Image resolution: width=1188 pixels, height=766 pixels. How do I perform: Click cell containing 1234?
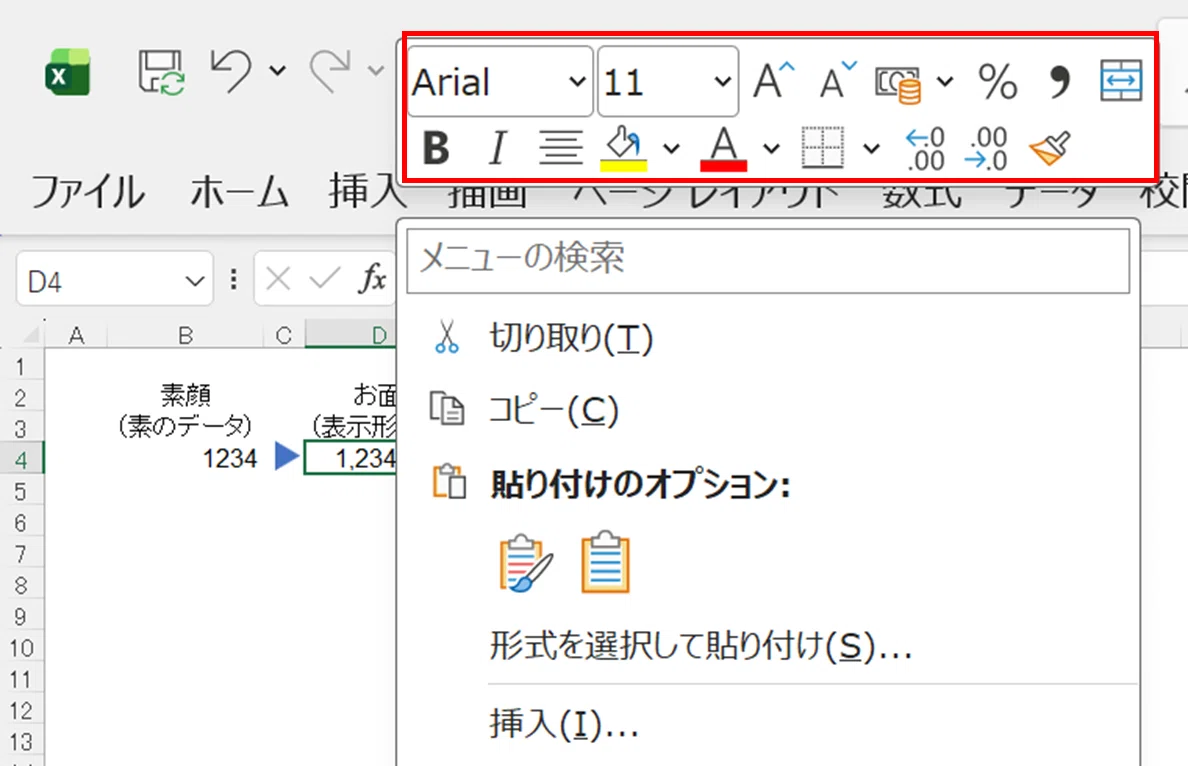tap(186, 458)
